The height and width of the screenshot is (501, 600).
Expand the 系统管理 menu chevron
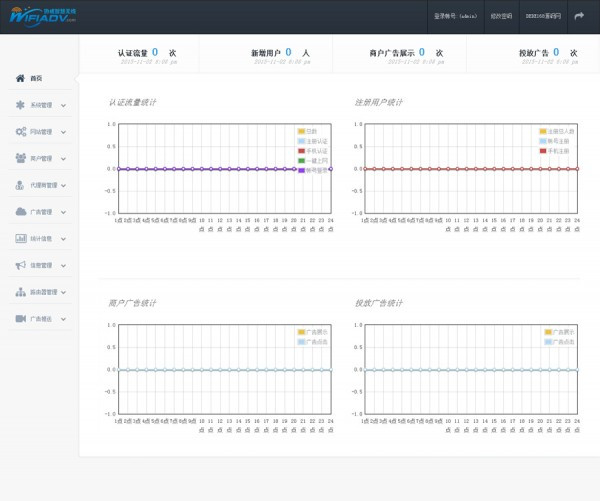(x=63, y=105)
